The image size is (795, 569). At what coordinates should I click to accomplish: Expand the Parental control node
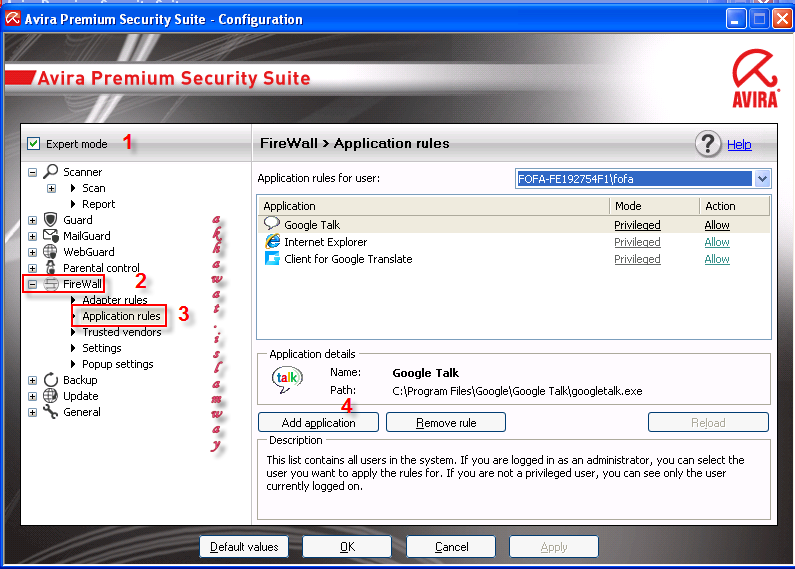pos(32,268)
